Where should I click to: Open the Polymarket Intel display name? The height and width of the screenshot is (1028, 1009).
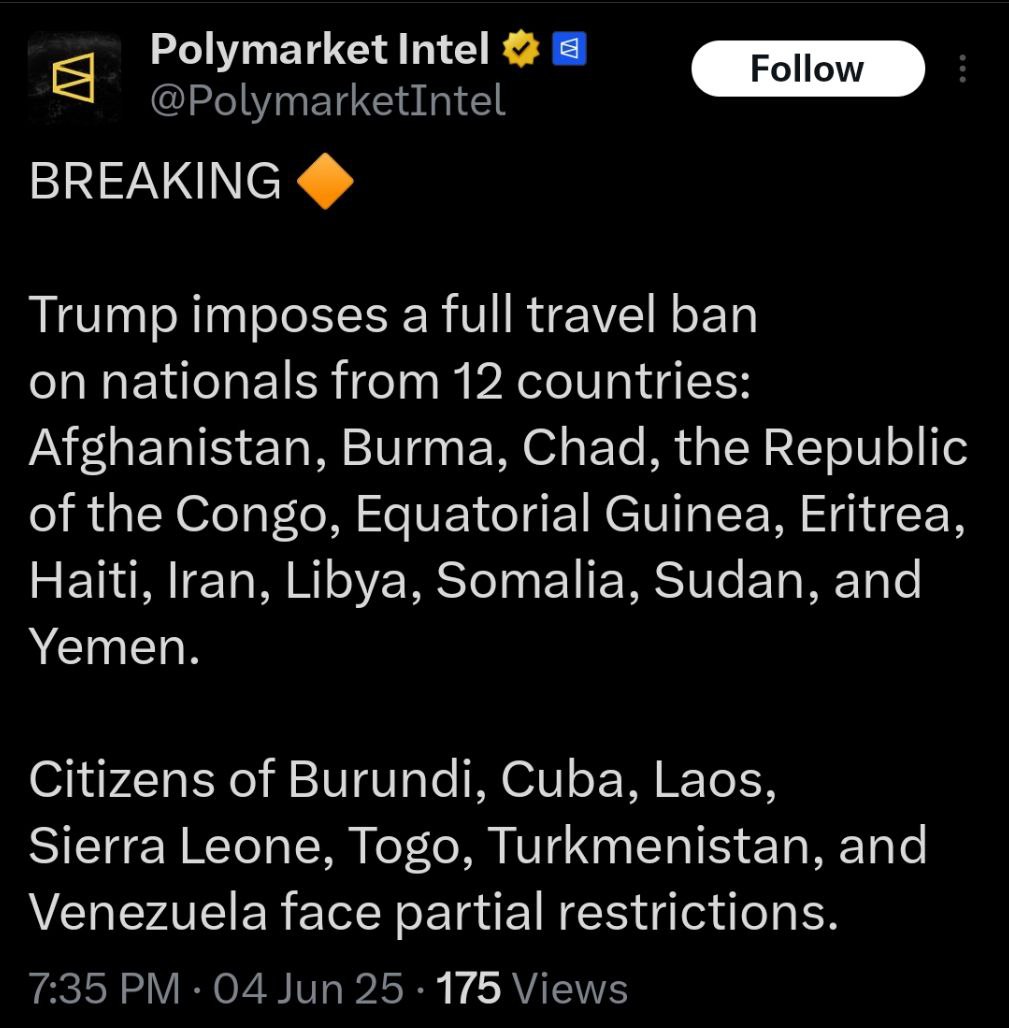[x=320, y=49]
